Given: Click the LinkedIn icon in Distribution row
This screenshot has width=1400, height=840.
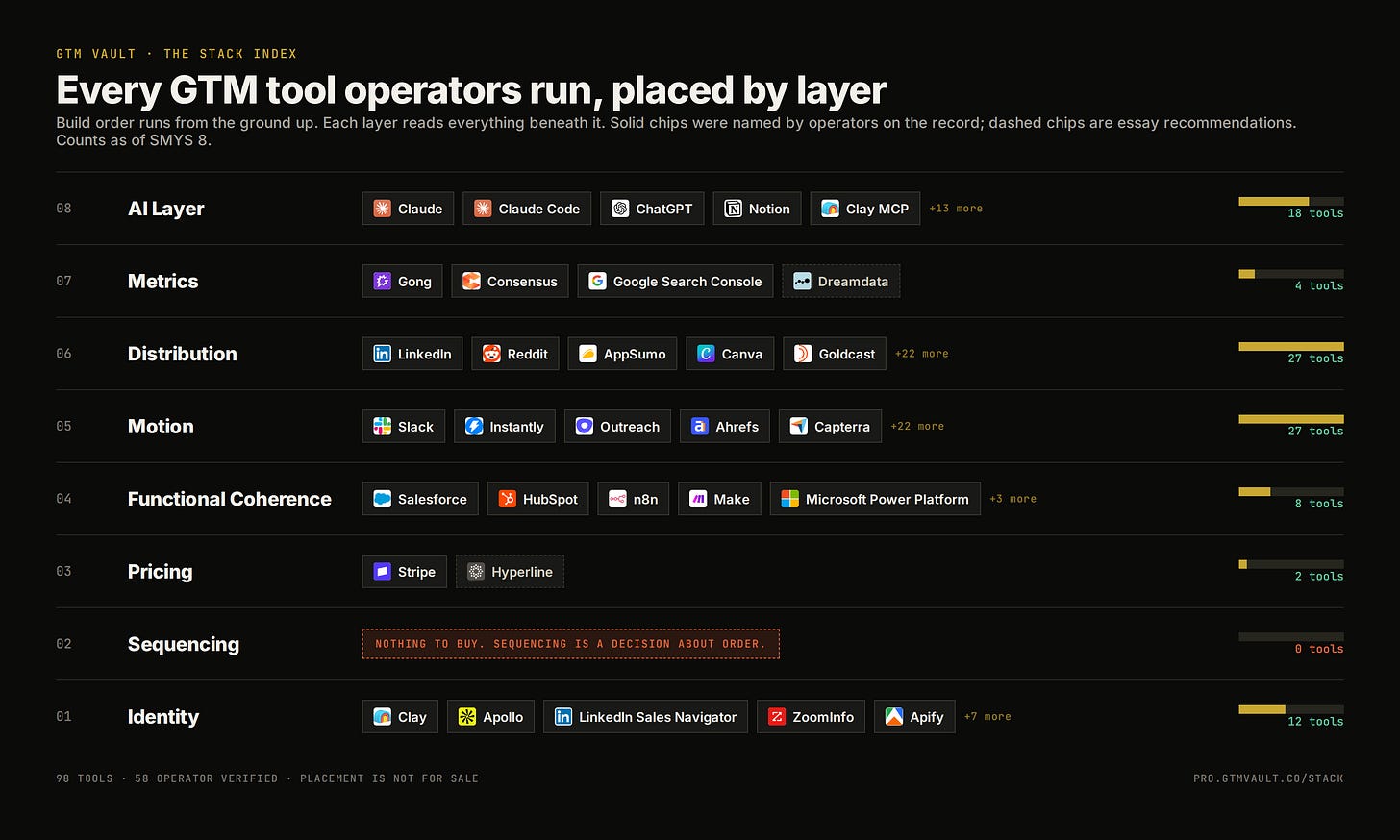Looking at the screenshot, I should (382, 354).
